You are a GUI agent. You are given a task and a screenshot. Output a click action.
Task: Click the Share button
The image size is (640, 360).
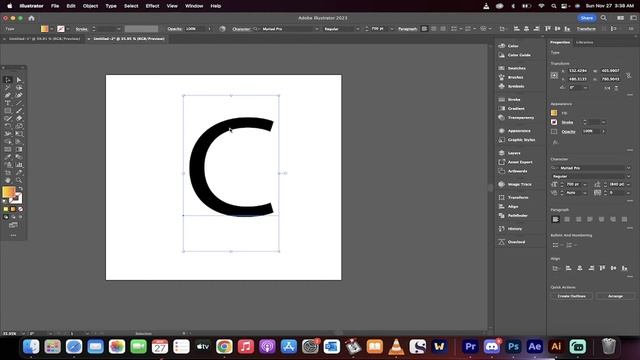(587, 18)
